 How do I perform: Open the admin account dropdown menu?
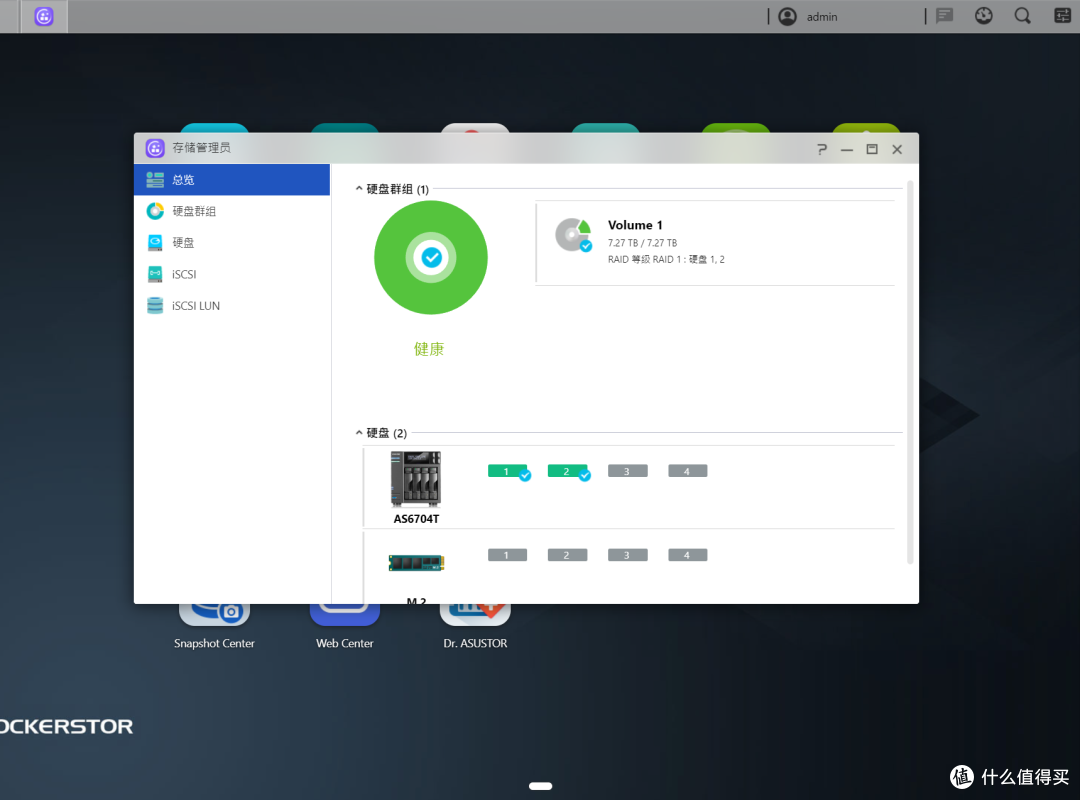(822, 16)
